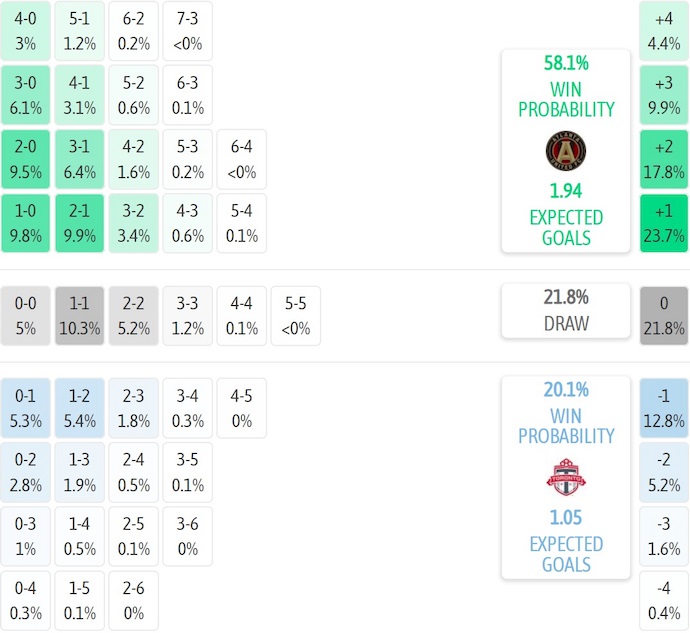Select the 2-0 scoreline at 9.5%

click(25, 160)
